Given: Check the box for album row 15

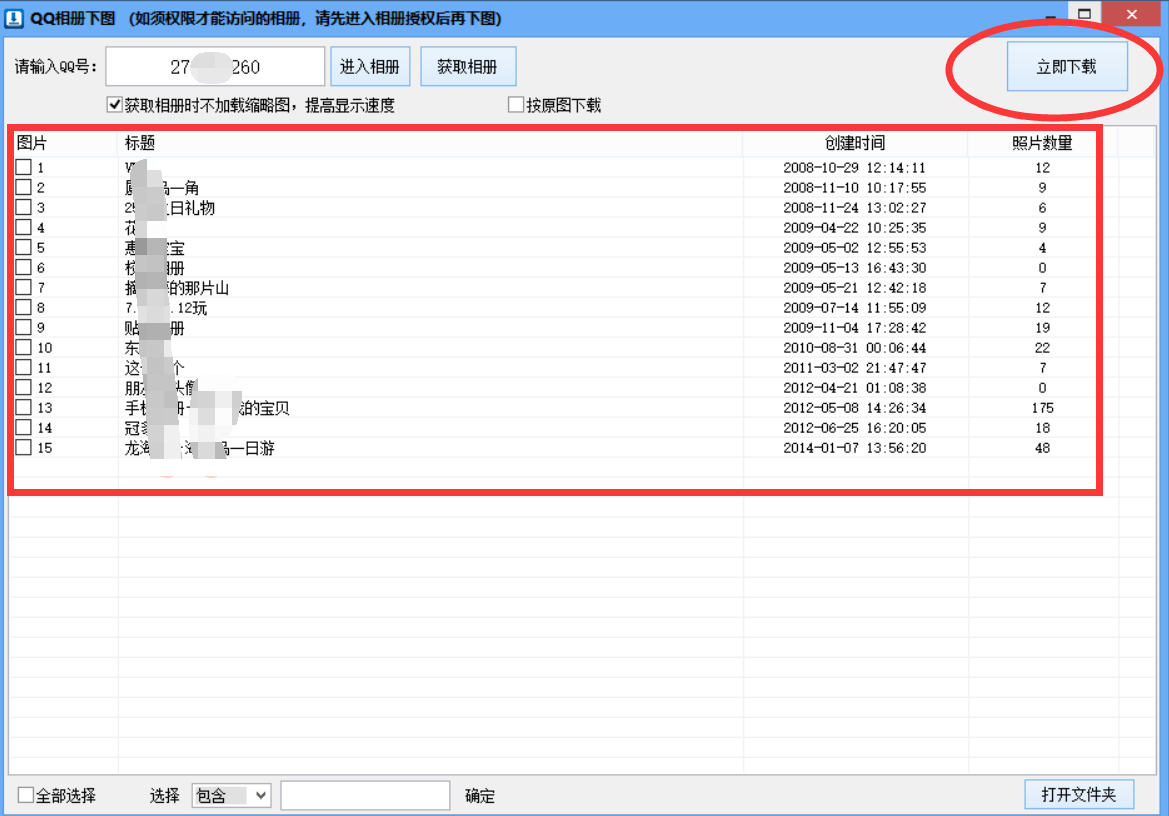Looking at the screenshot, I should click(x=24, y=447).
